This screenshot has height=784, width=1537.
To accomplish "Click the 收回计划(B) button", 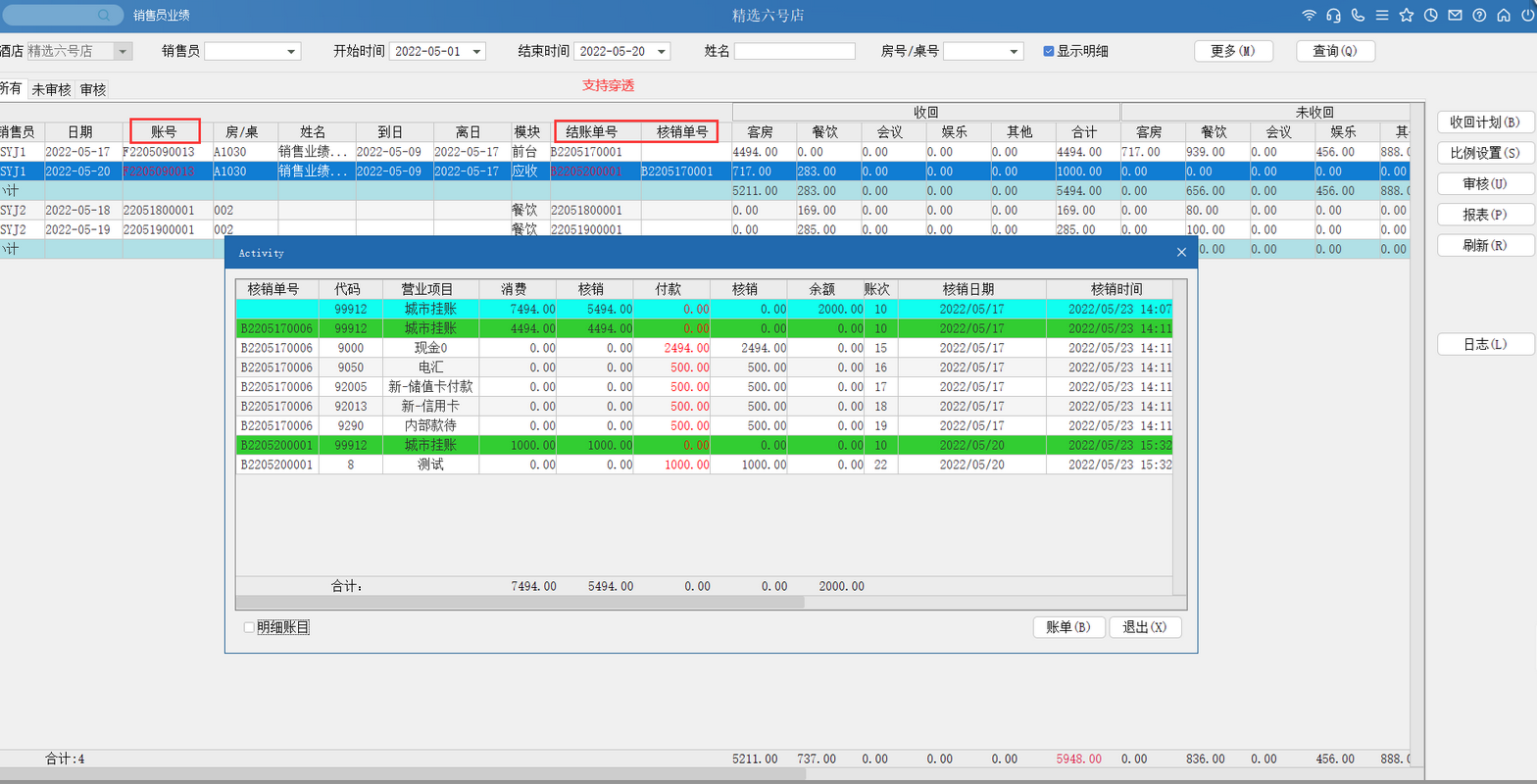I will coord(1485,122).
